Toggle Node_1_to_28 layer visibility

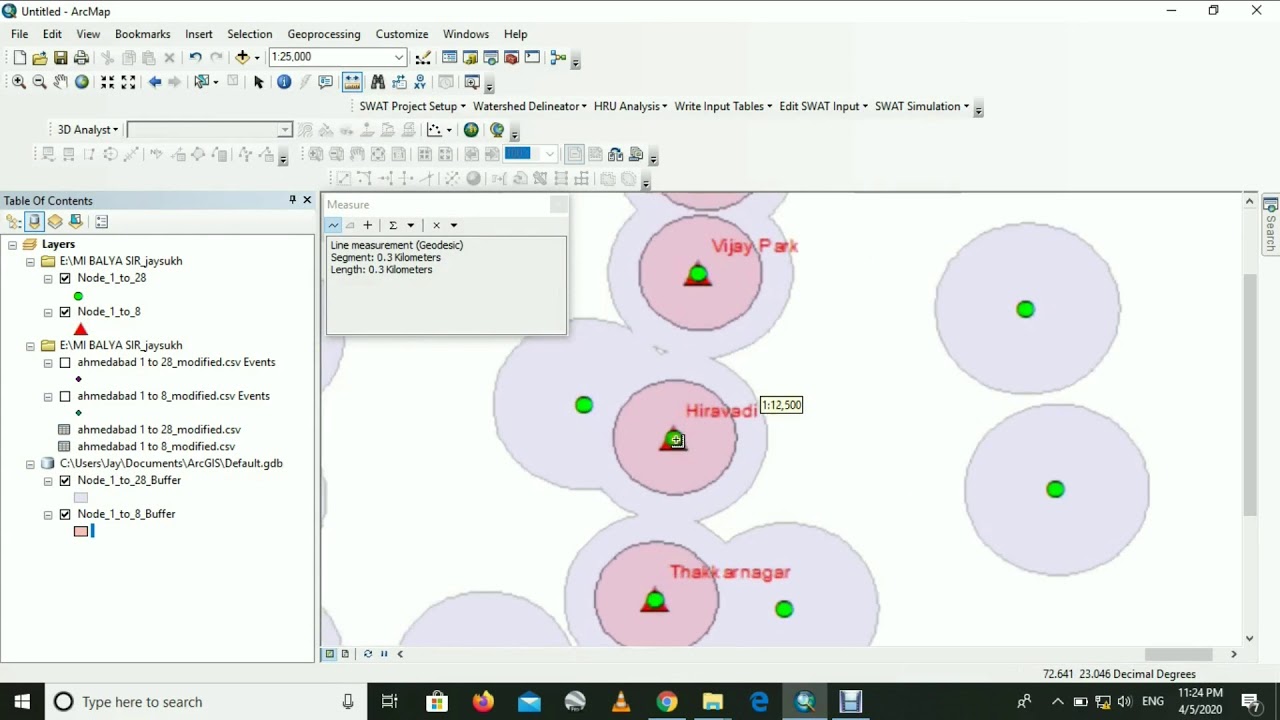click(x=65, y=278)
